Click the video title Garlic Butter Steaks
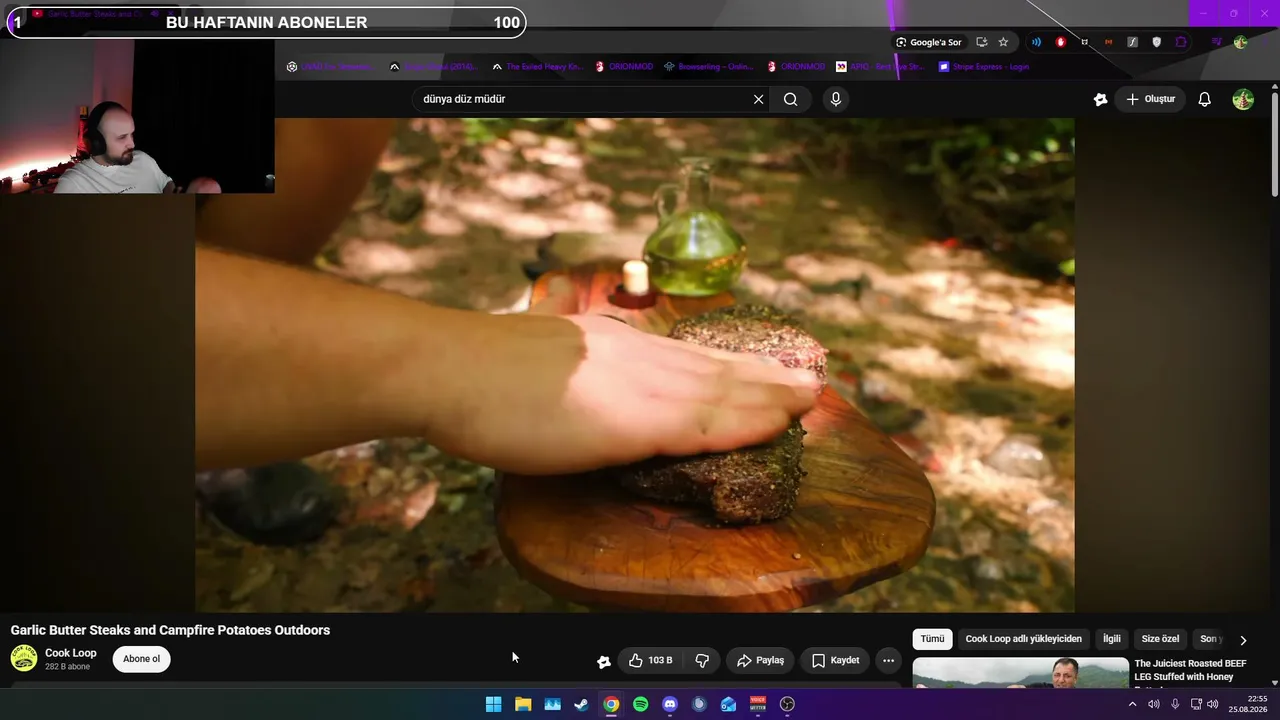Image resolution: width=1280 pixels, height=720 pixels. pyautogui.click(x=170, y=630)
